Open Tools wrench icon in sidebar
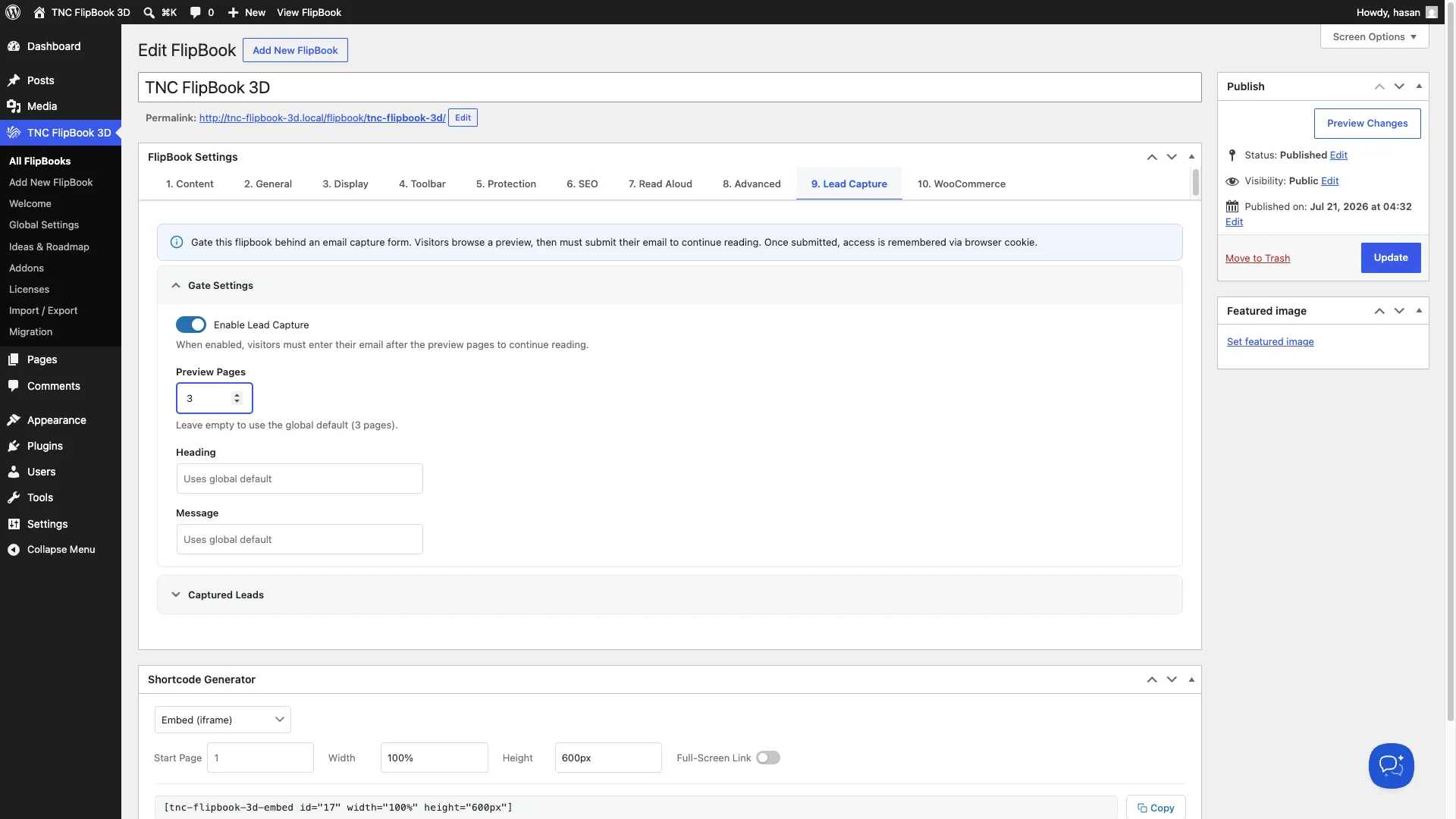This screenshot has height=819, width=1456. click(14, 497)
